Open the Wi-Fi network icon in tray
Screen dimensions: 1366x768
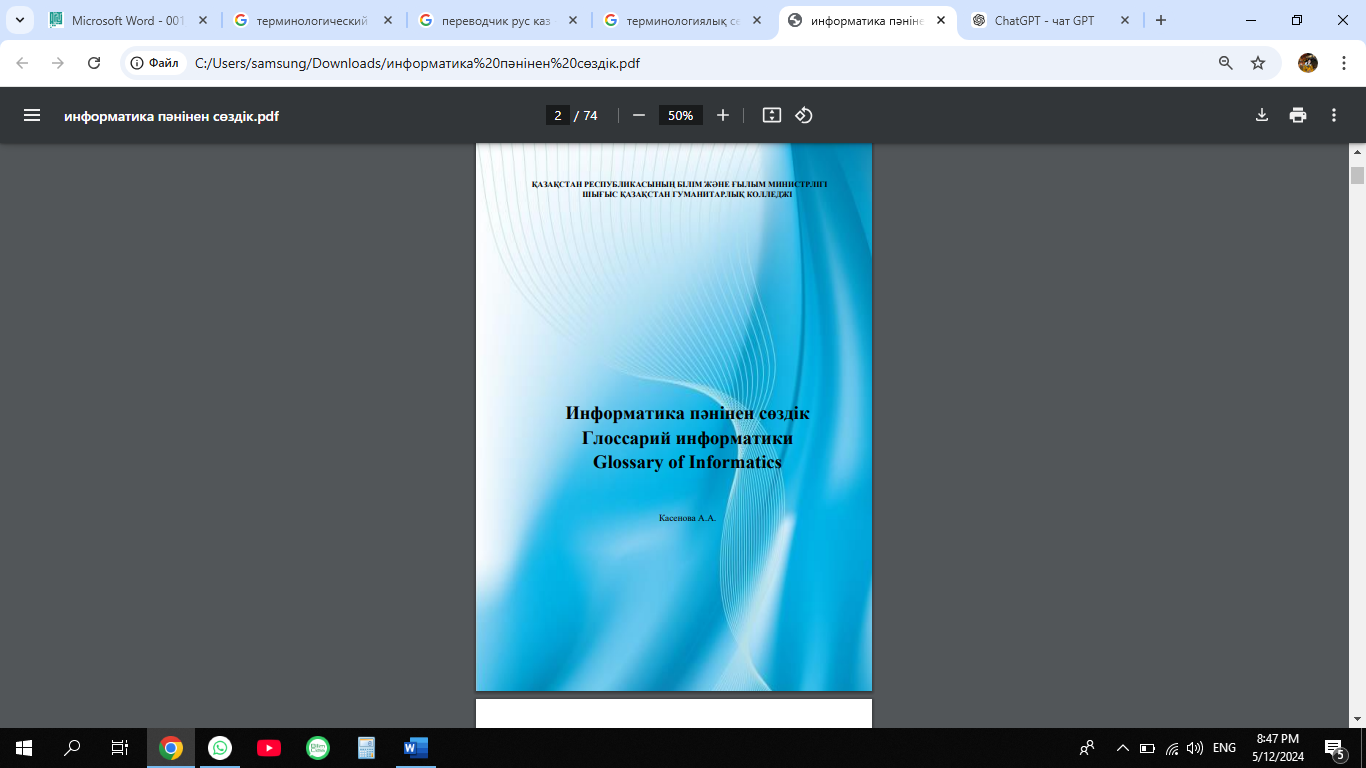coord(1172,748)
